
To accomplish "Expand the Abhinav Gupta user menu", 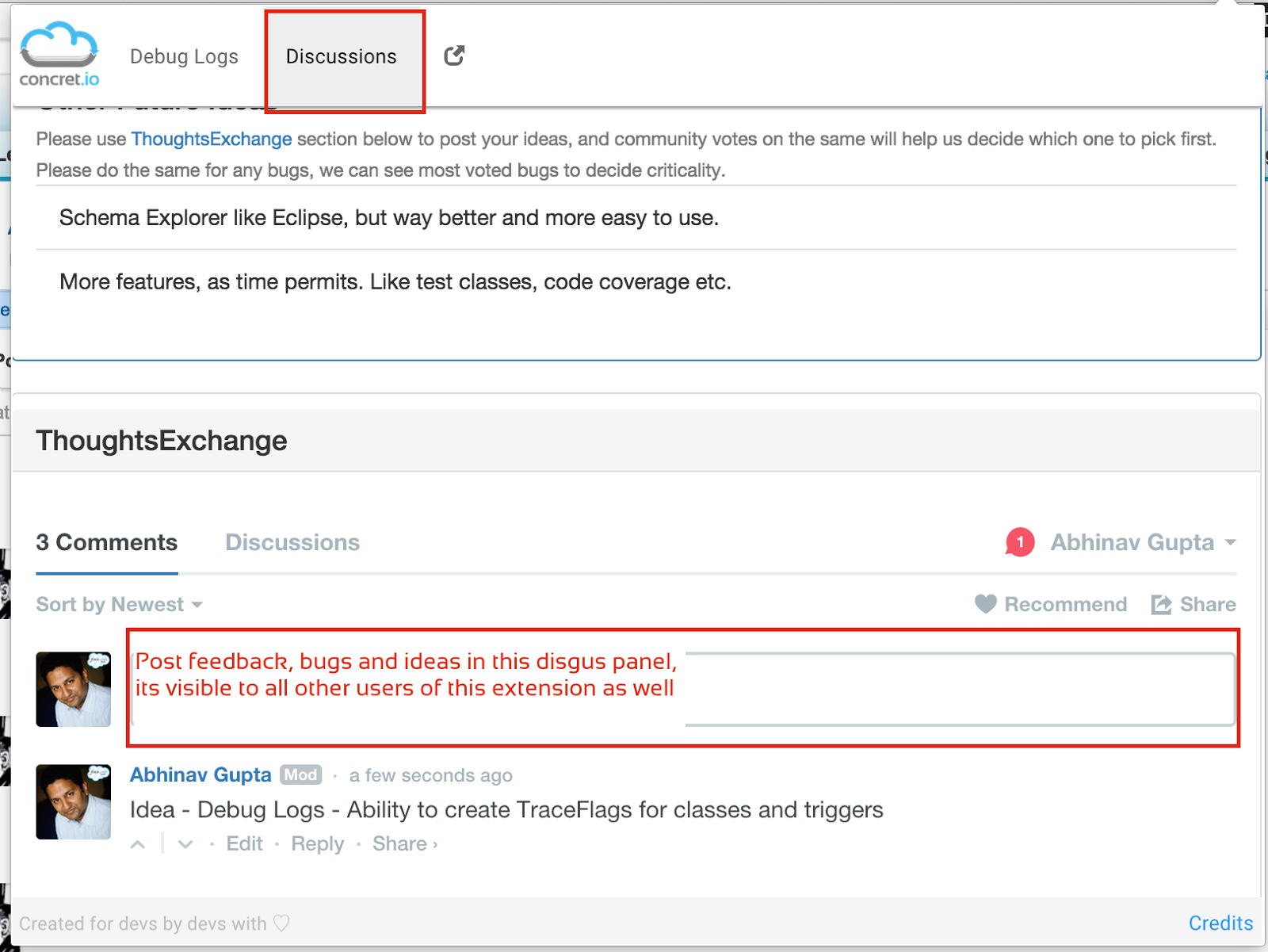I will click(x=1143, y=542).
